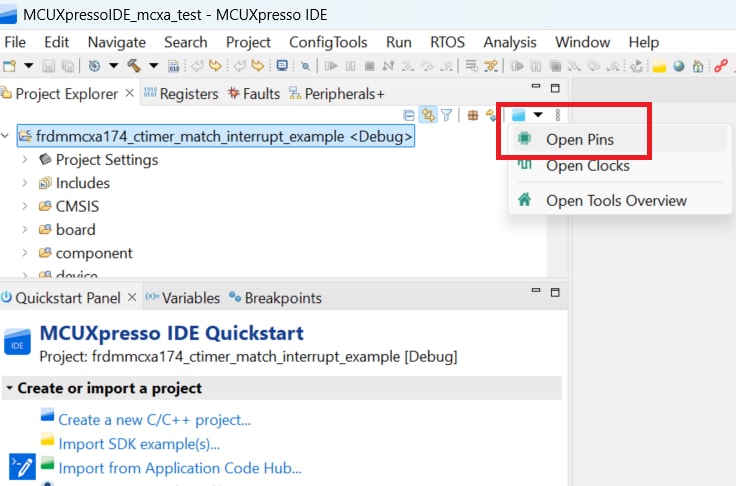
Task: Switch to the Faults tab
Action: 254,94
